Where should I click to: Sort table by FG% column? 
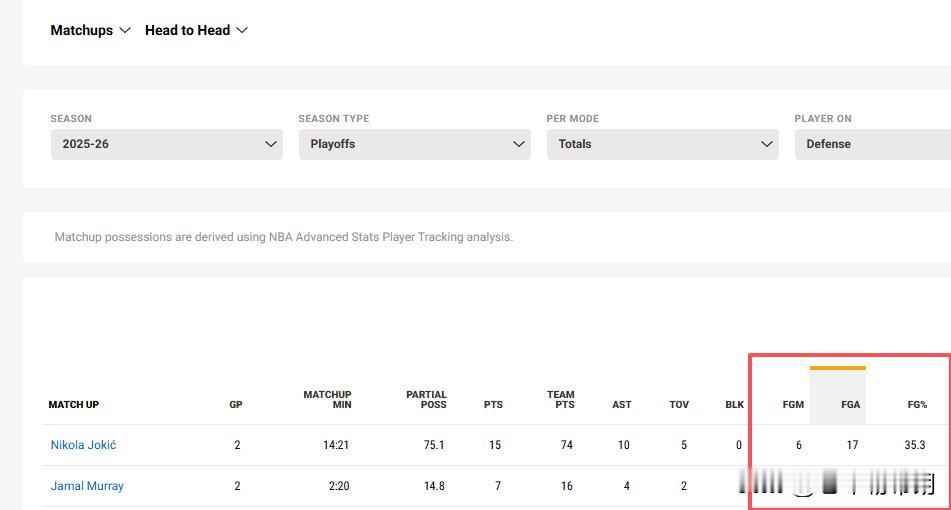coord(917,405)
